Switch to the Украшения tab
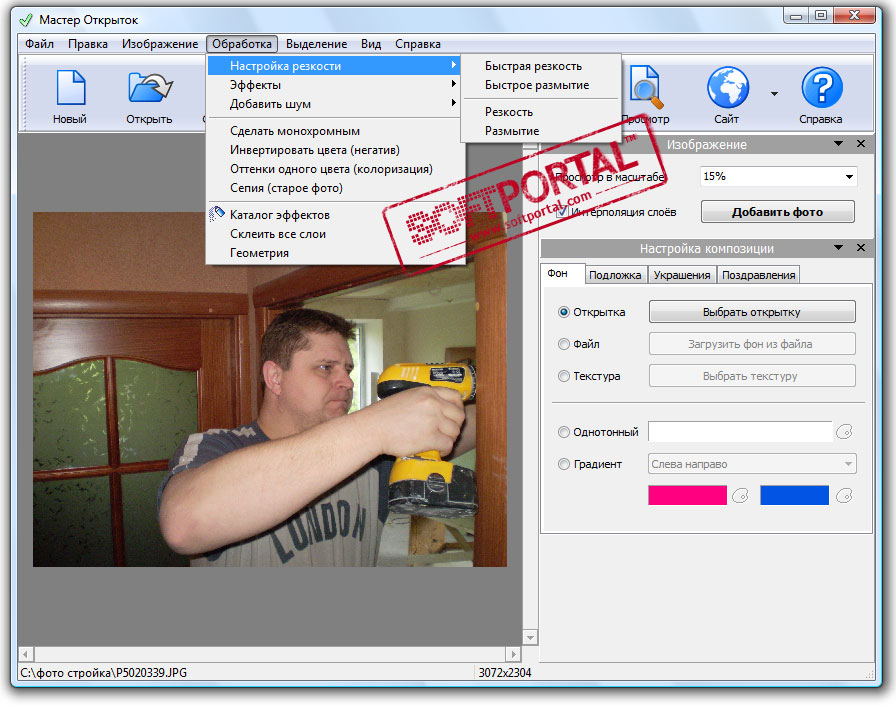Screen dimensions: 896x706 682,275
